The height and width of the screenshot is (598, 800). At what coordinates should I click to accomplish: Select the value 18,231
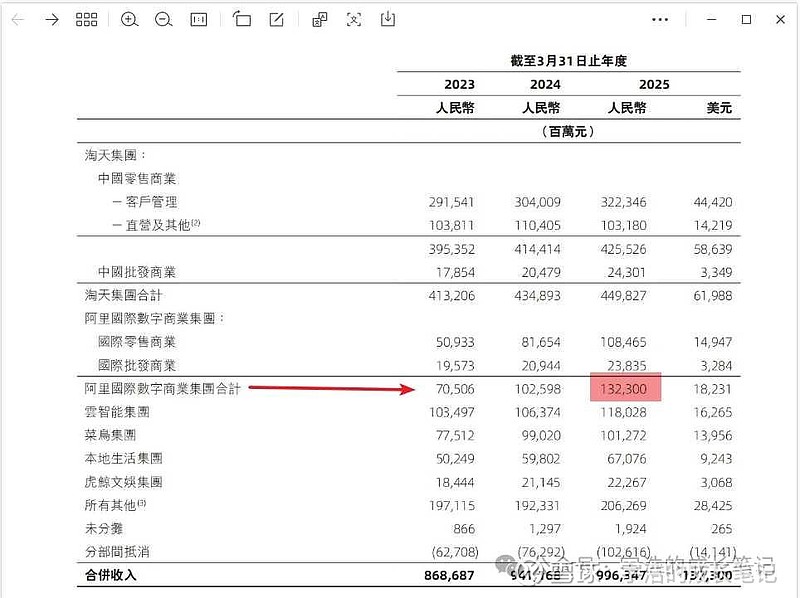click(713, 389)
